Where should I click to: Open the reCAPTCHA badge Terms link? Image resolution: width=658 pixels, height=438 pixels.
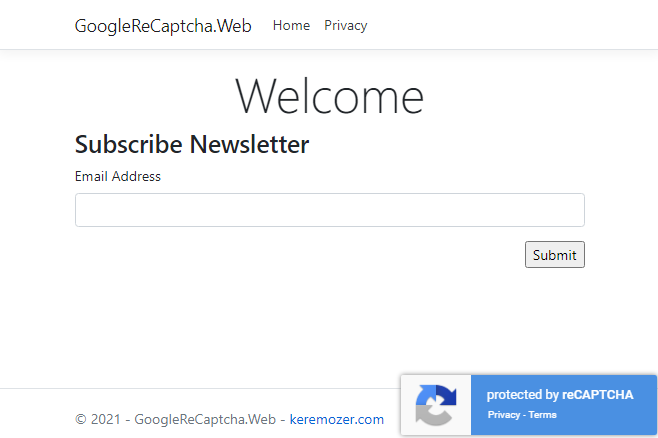[x=542, y=415]
